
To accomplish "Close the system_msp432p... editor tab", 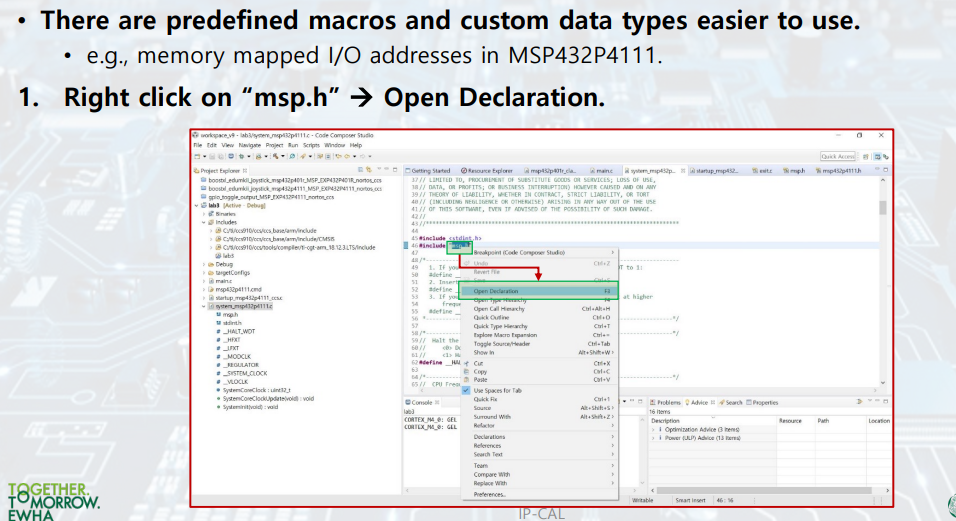I will pyautogui.click(x=683, y=171).
